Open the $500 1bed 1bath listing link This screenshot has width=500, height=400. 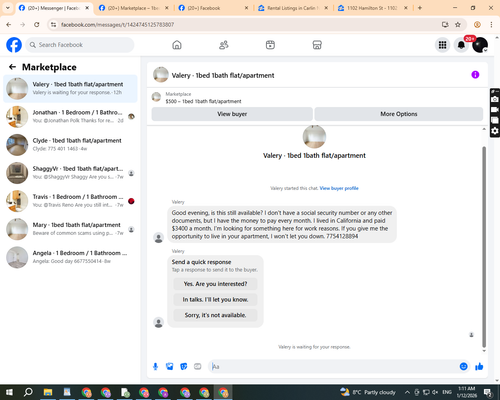[203, 101]
